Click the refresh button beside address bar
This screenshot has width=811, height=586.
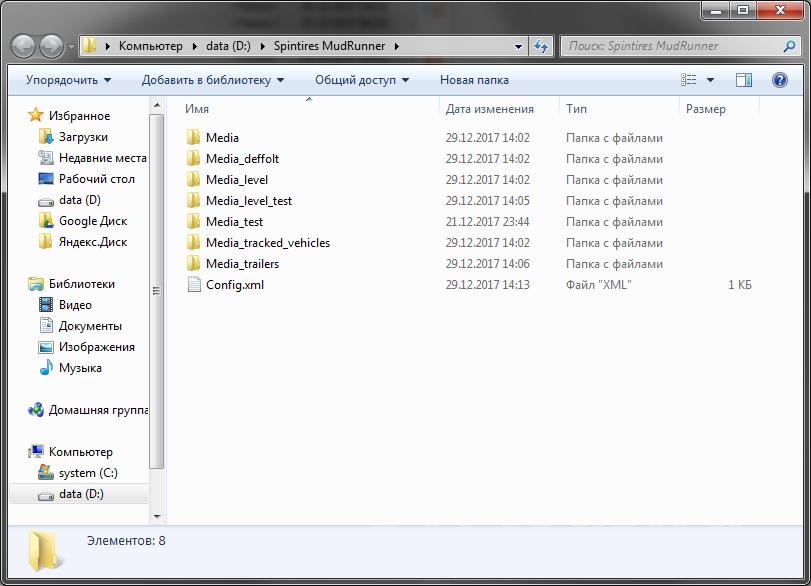coord(541,46)
